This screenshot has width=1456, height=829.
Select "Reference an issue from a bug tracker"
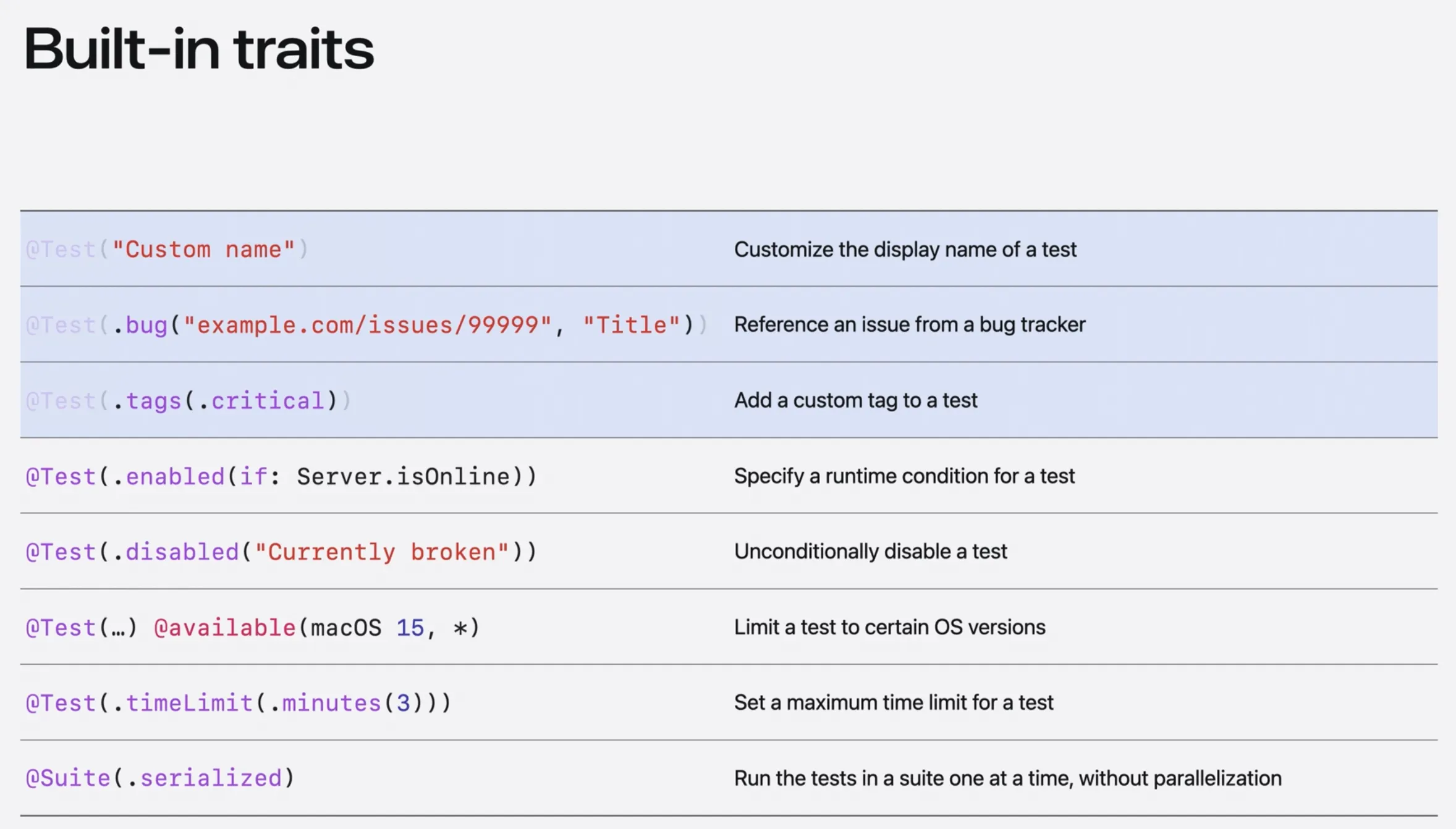point(910,325)
